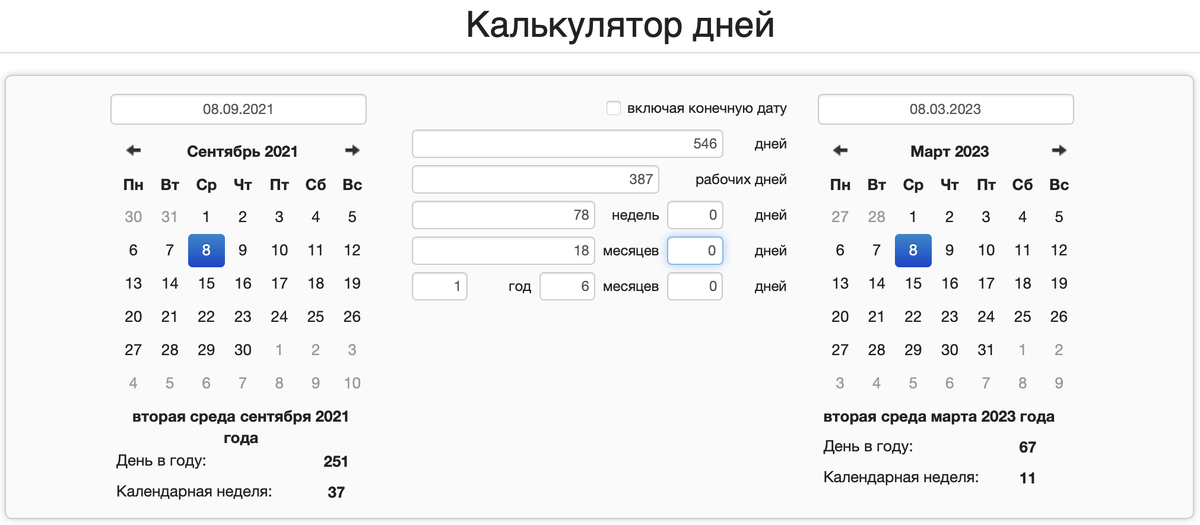Click day-of-year value 251
Screen dimensions: 1200x525
[x=336, y=462]
